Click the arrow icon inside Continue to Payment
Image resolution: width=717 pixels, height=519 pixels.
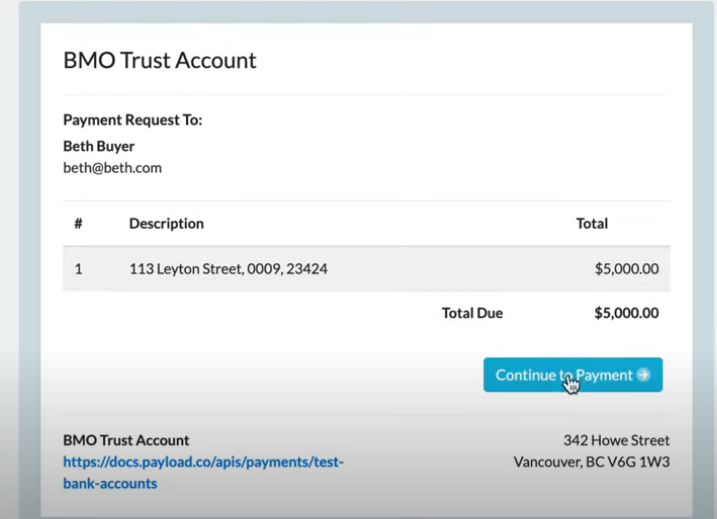click(x=643, y=375)
